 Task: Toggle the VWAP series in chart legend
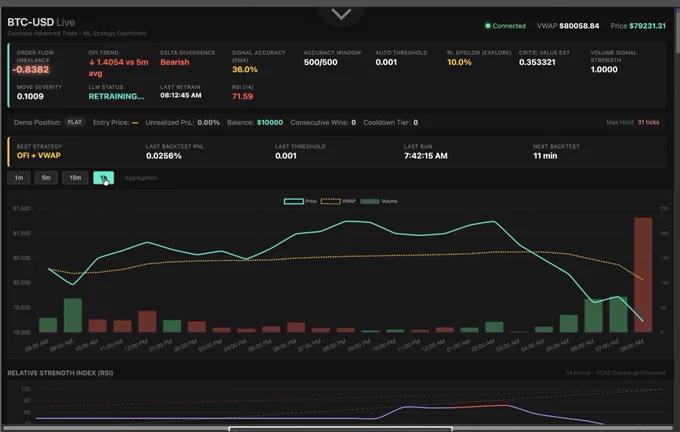click(x=338, y=201)
